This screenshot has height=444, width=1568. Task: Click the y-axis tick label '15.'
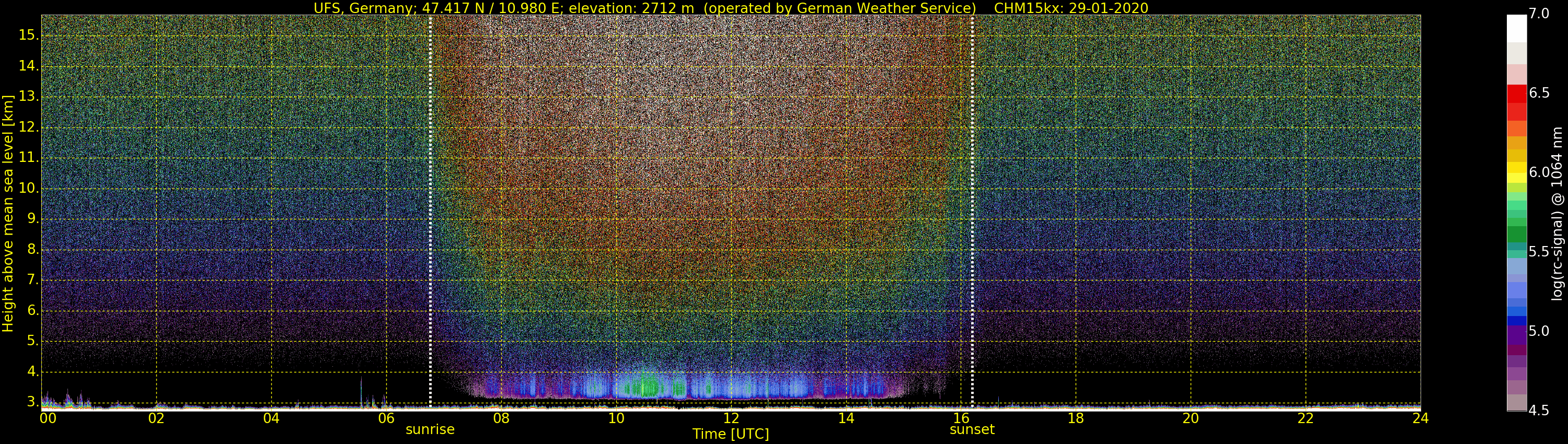[29, 36]
